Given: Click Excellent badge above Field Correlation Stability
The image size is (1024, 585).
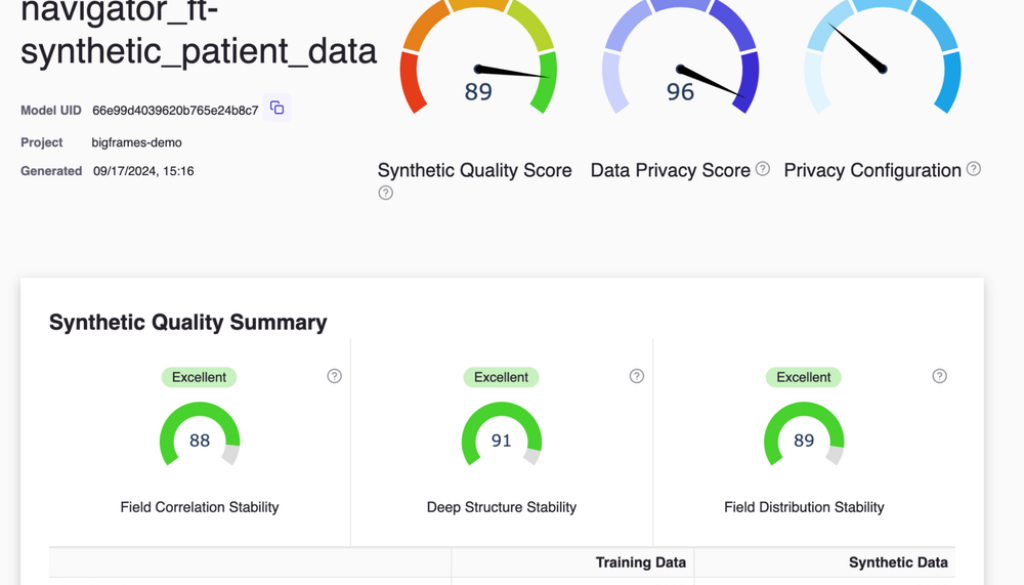Looking at the screenshot, I should point(200,377).
